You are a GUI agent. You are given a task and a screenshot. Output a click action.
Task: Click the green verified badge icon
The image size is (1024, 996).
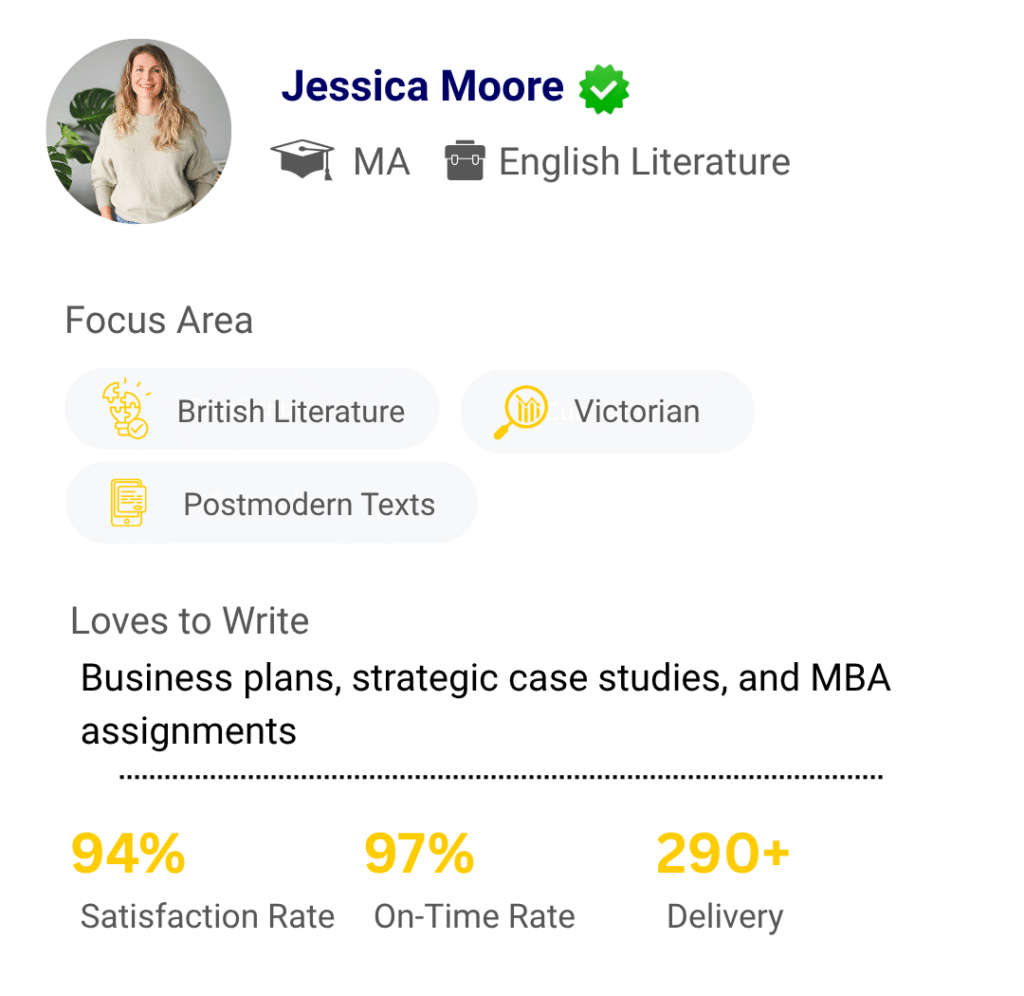point(604,89)
